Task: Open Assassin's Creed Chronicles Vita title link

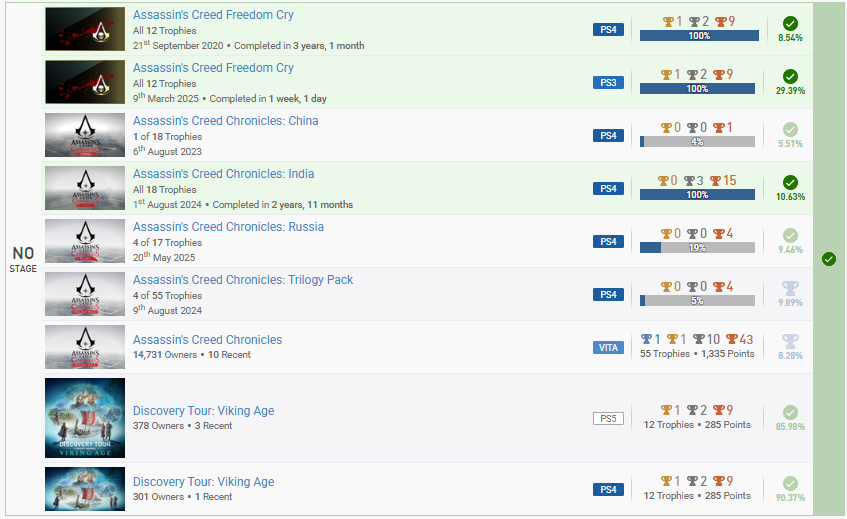Action: coord(207,340)
